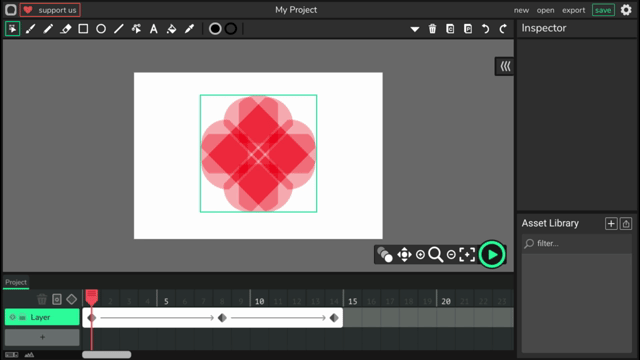The image size is (640, 360).
Task: Click frame number 10 on timeline ruler
Action: pos(259,301)
